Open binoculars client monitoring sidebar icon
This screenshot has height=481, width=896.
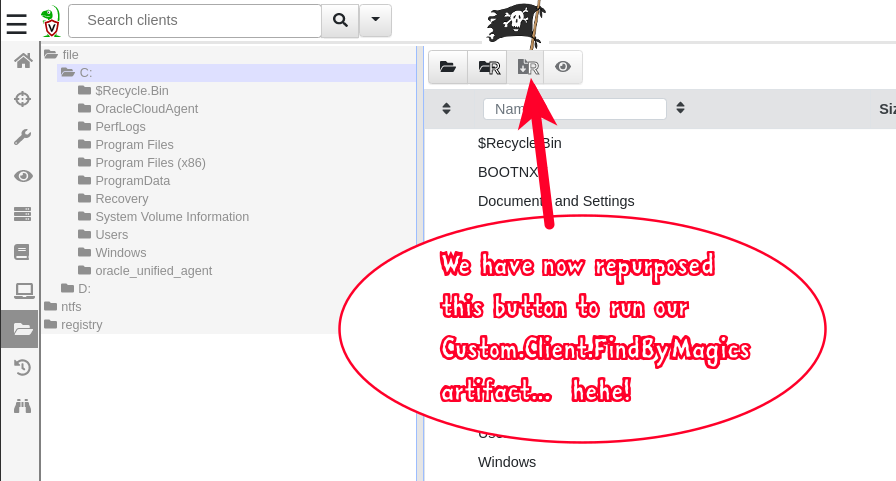22,405
